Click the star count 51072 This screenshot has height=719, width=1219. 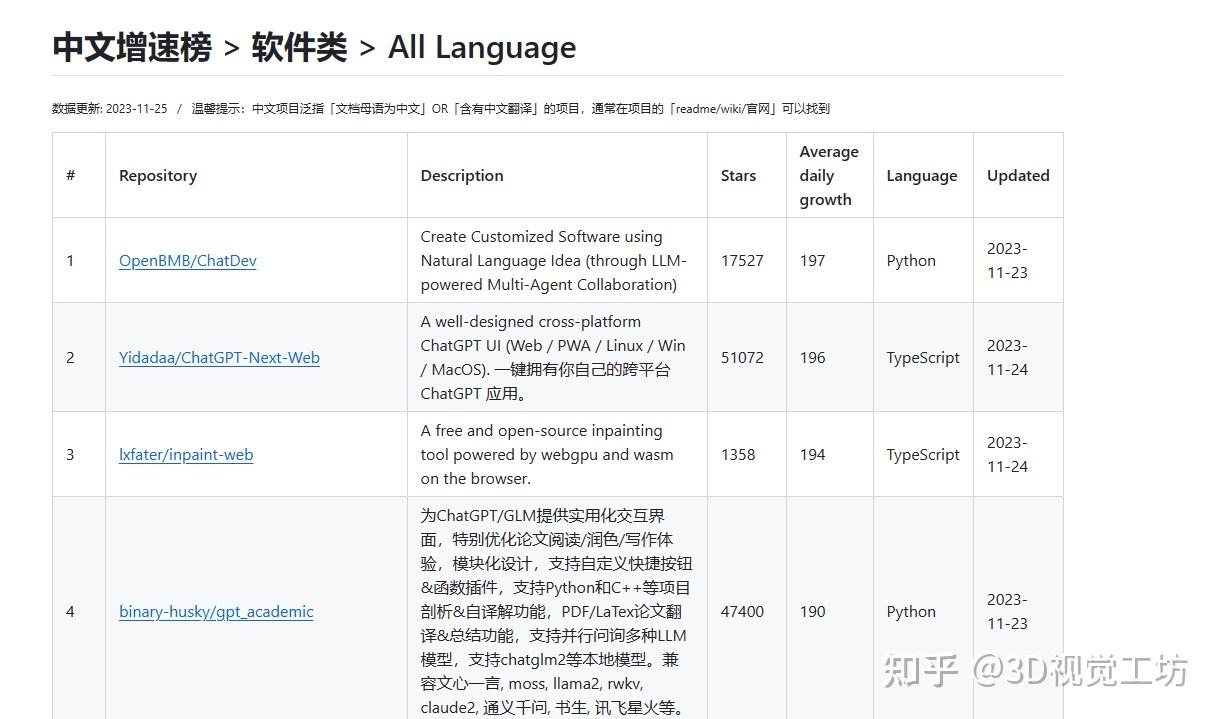pos(742,357)
